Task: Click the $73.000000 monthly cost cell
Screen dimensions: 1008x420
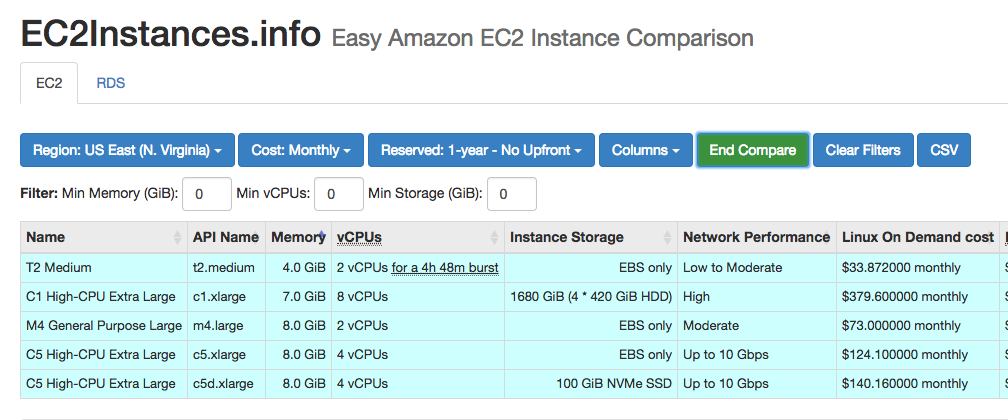Action: coord(917,325)
